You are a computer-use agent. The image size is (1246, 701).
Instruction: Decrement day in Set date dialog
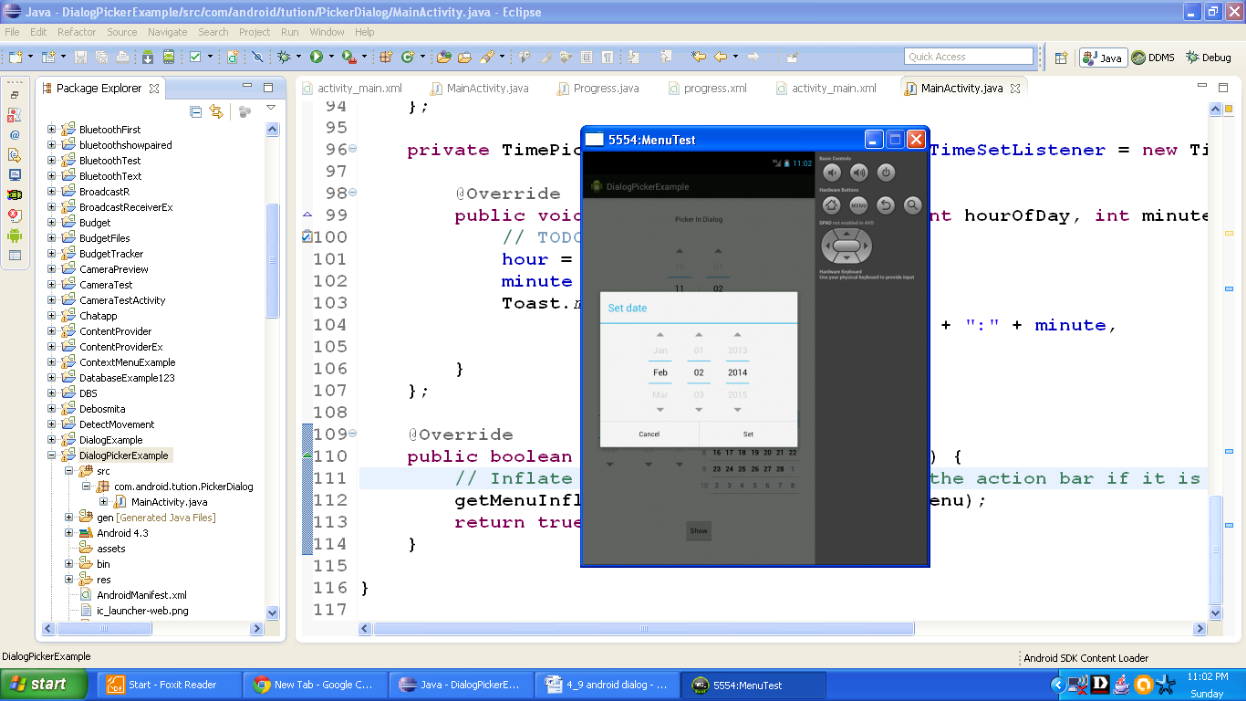coord(699,410)
